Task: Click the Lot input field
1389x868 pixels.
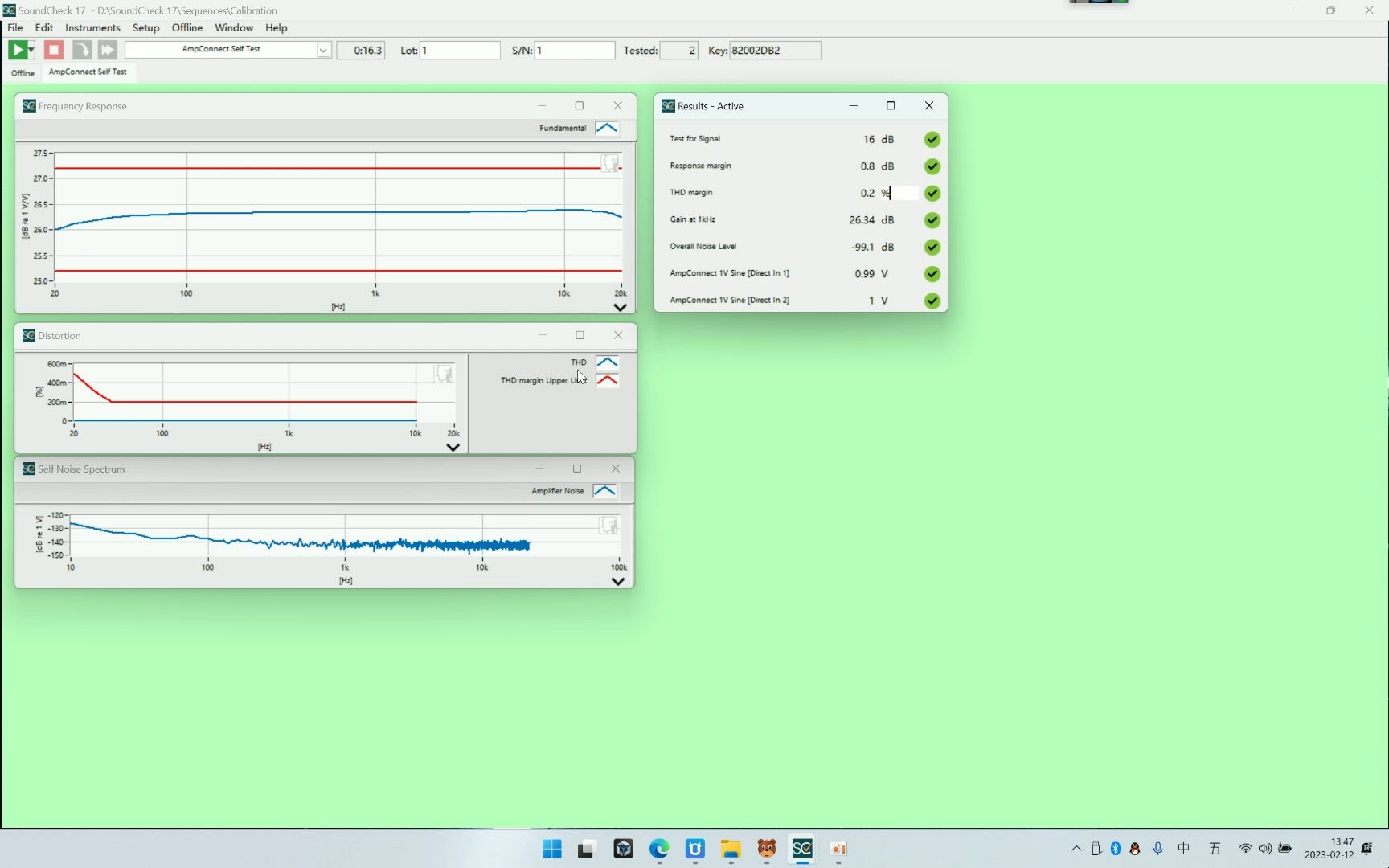Action: (x=460, y=50)
